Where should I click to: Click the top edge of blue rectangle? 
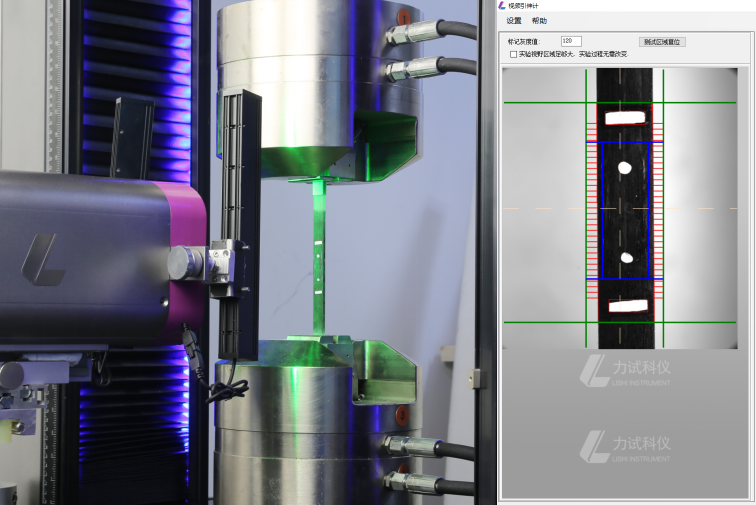coord(625,142)
